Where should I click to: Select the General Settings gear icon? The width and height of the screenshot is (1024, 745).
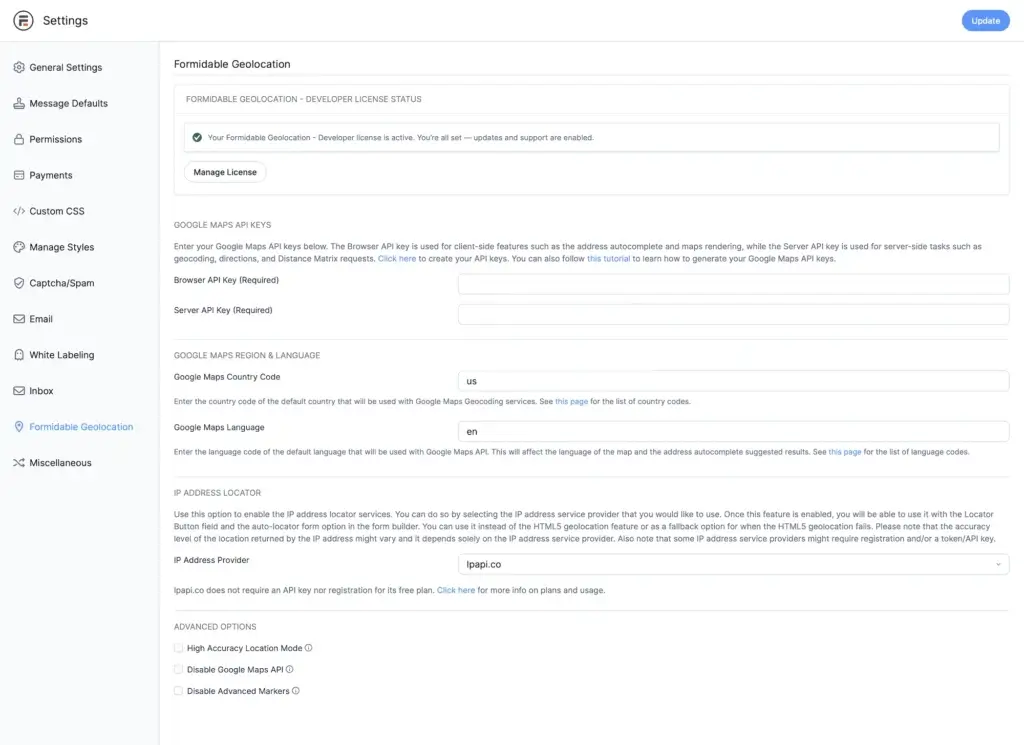click(x=18, y=67)
